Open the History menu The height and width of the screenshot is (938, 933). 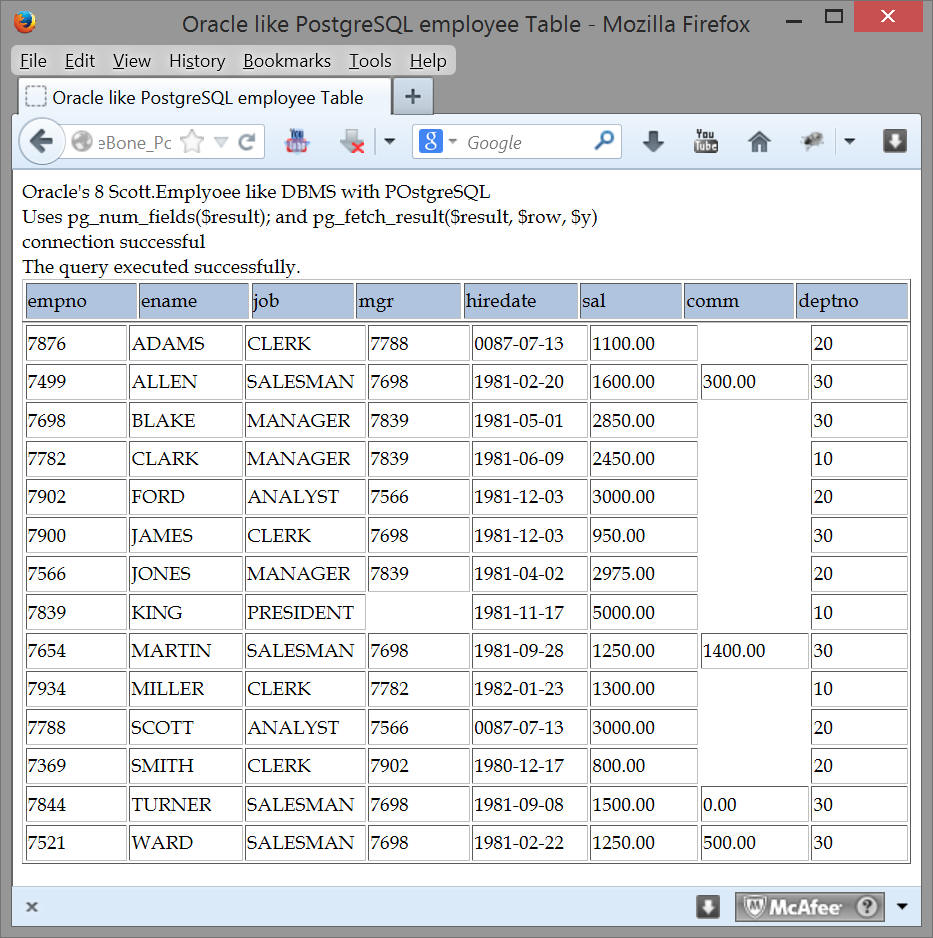tap(196, 61)
